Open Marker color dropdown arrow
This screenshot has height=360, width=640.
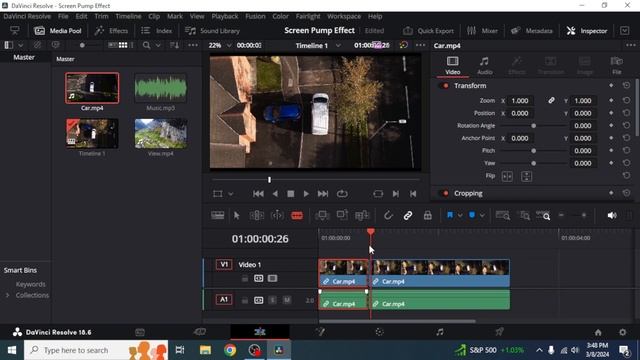tap(482, 216)
